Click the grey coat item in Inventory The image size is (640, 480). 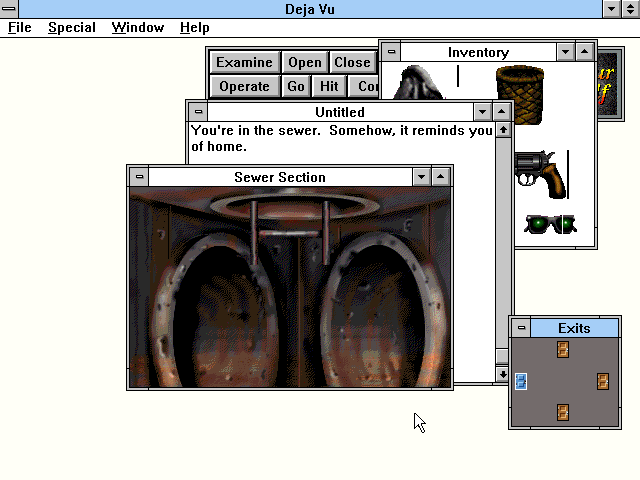tap(418, 82)
